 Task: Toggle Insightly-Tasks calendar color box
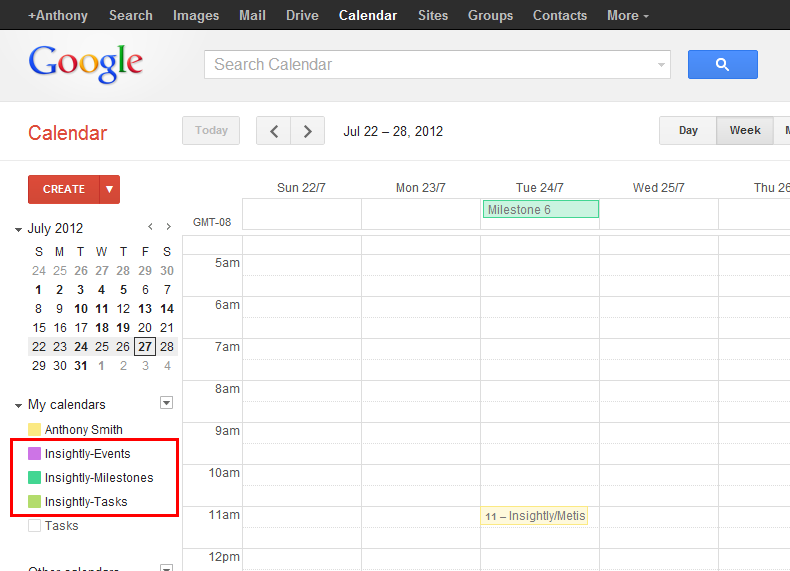pyautogui.click(x=34, y=501)
